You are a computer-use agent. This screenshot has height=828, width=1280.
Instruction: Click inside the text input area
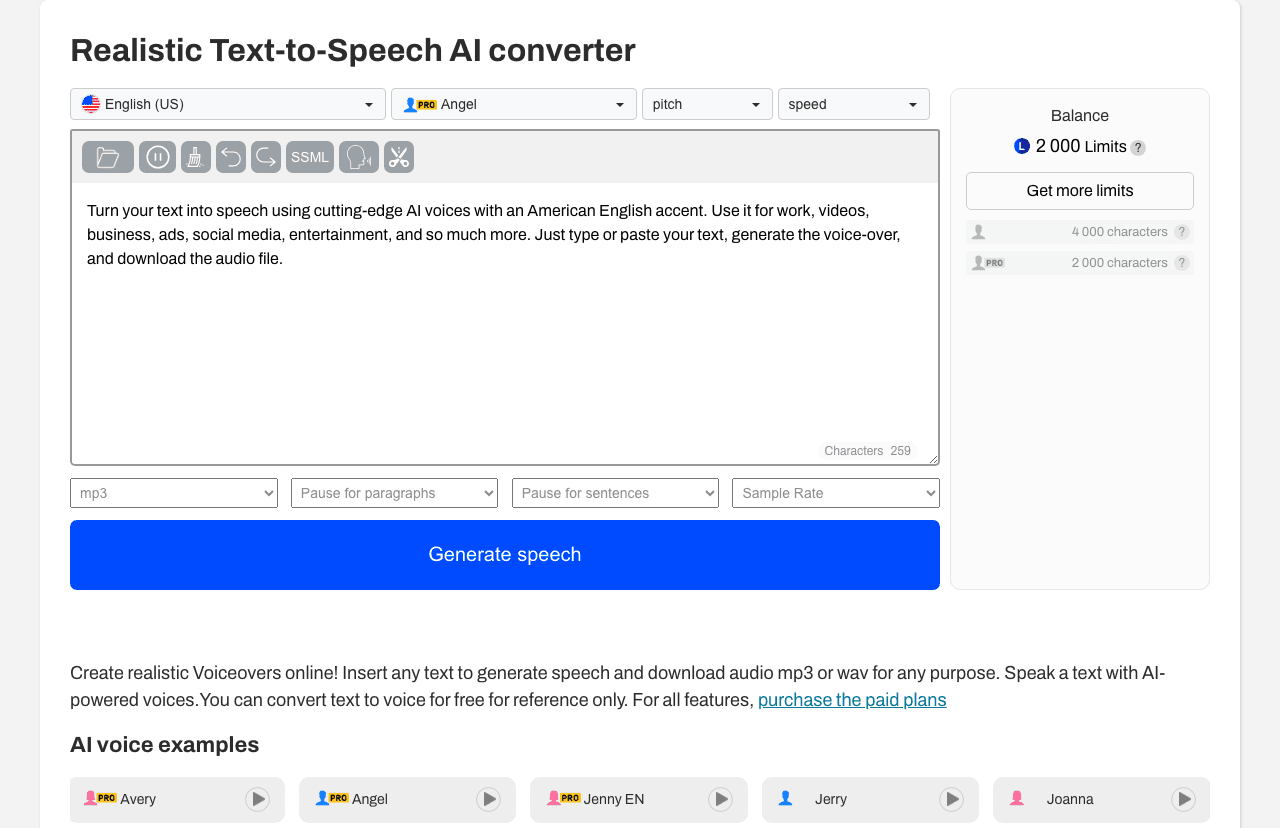click(505, 324)
